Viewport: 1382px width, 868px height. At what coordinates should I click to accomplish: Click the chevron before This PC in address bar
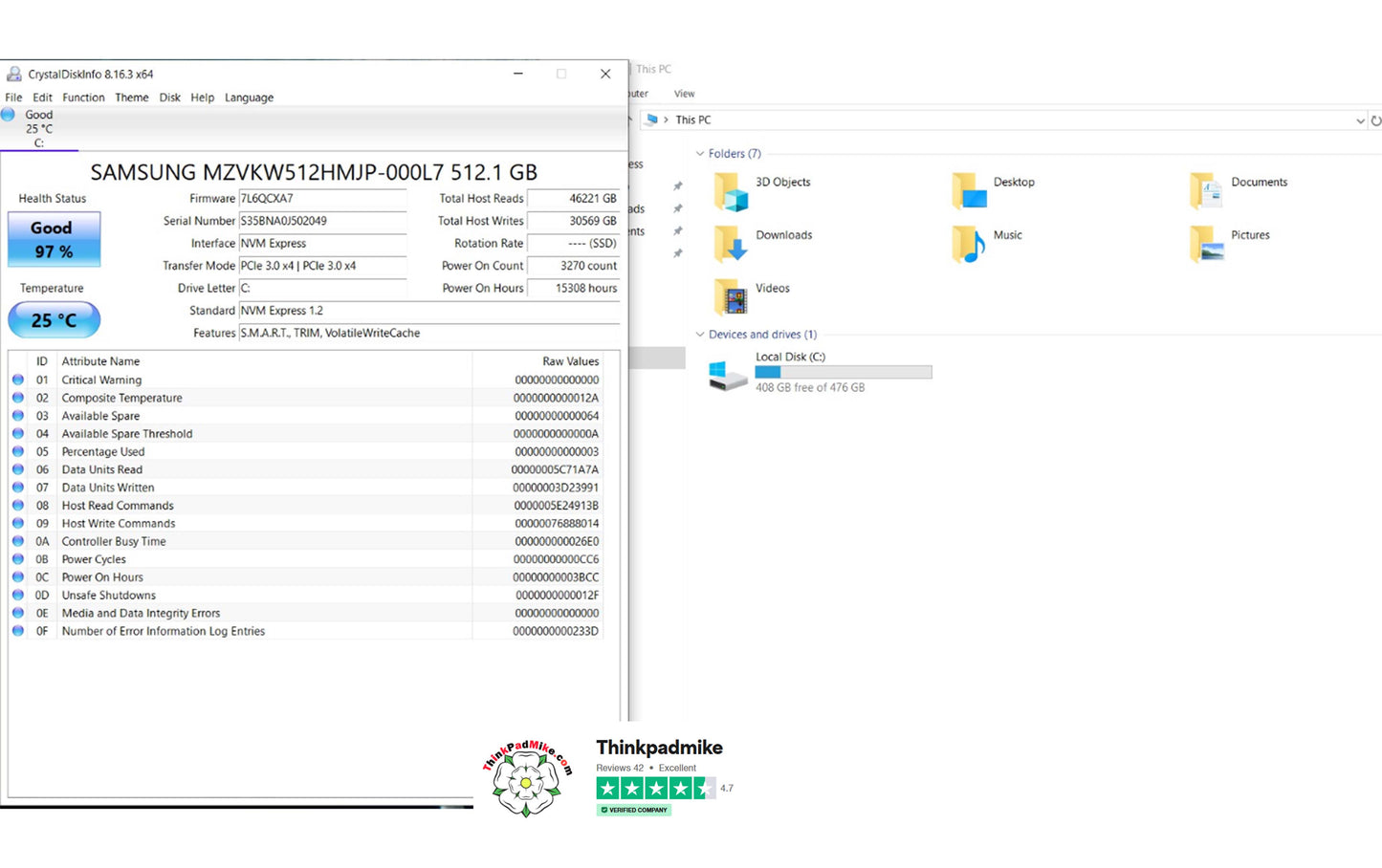tap(666, 120)
